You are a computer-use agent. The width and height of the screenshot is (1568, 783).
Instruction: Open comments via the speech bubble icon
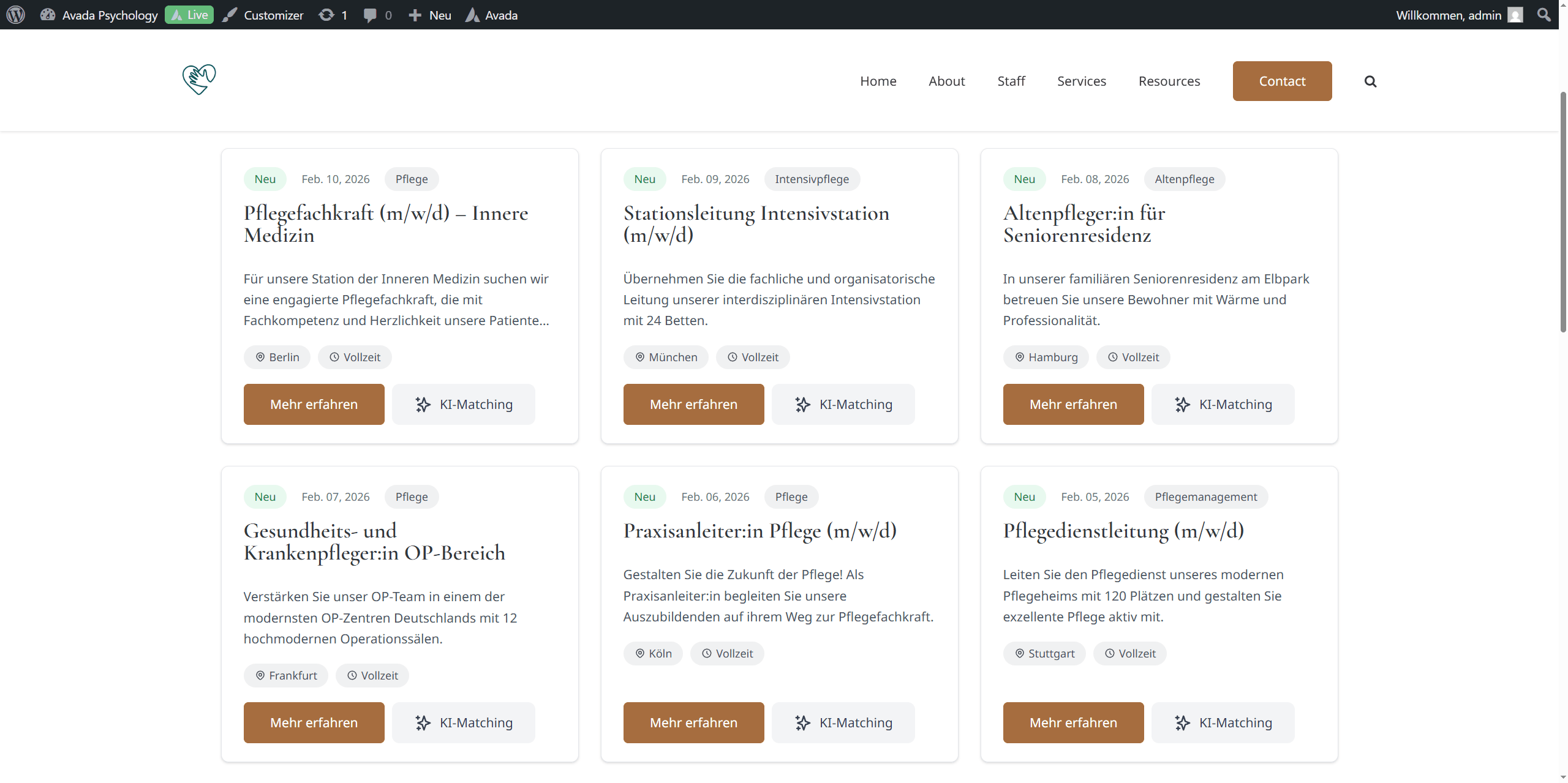(371, 15)
